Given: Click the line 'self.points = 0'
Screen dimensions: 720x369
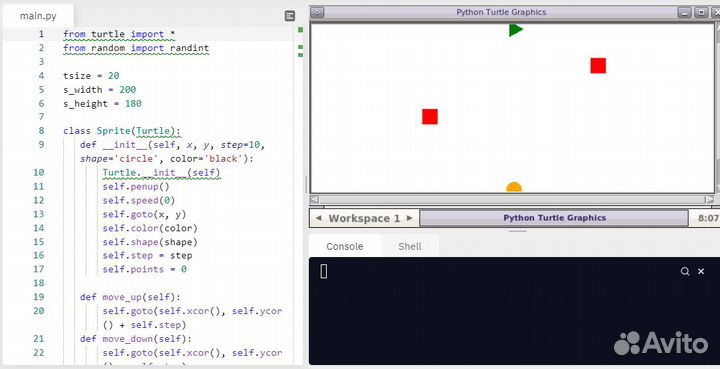Looking at the screenshot, I should pos(144,269).
